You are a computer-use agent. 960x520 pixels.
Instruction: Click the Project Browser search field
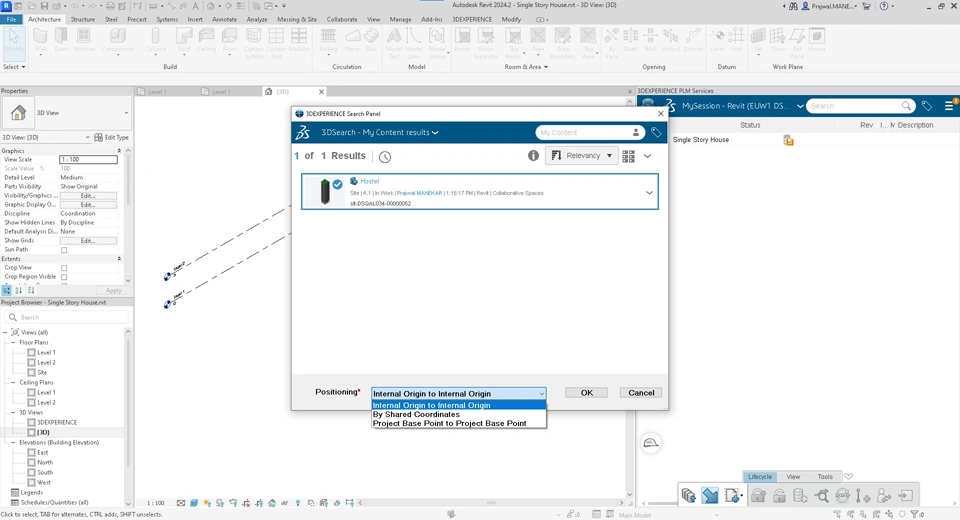tap(67, 317)
